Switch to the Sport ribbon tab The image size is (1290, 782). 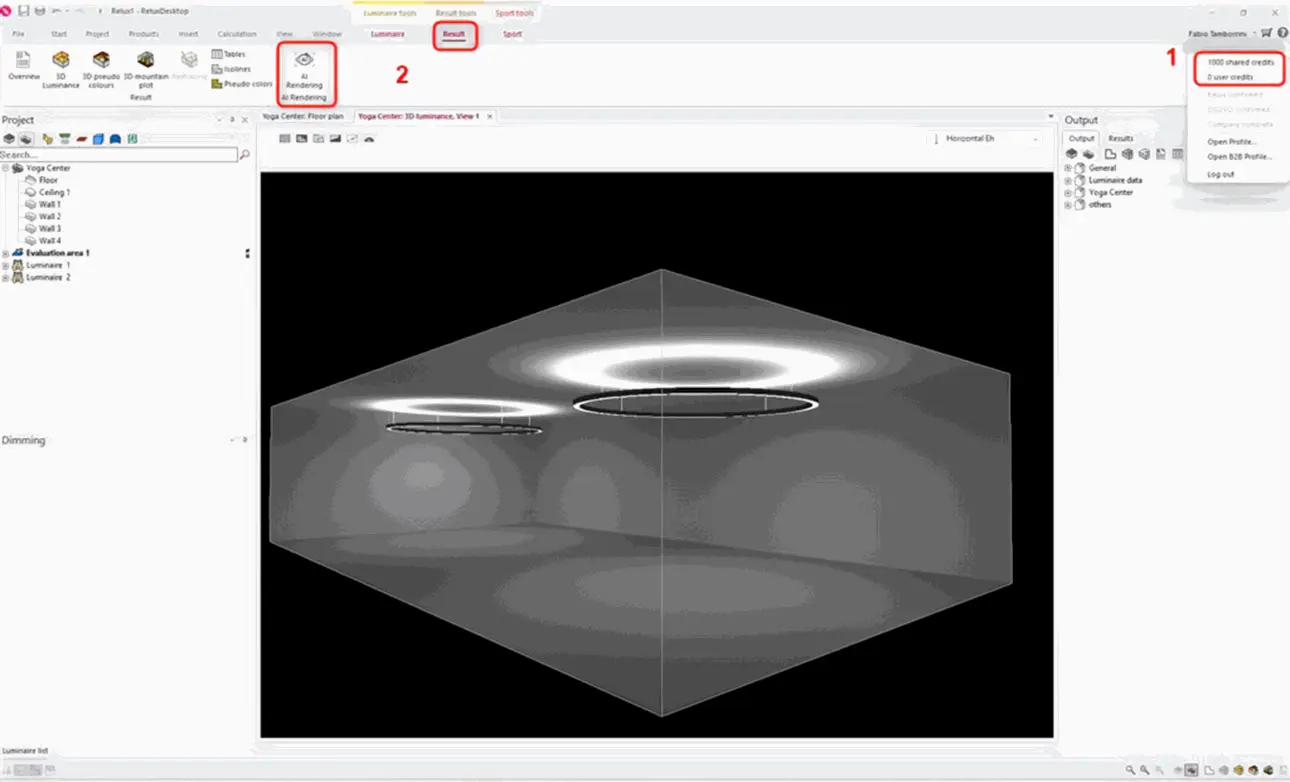tap(512, 34)
